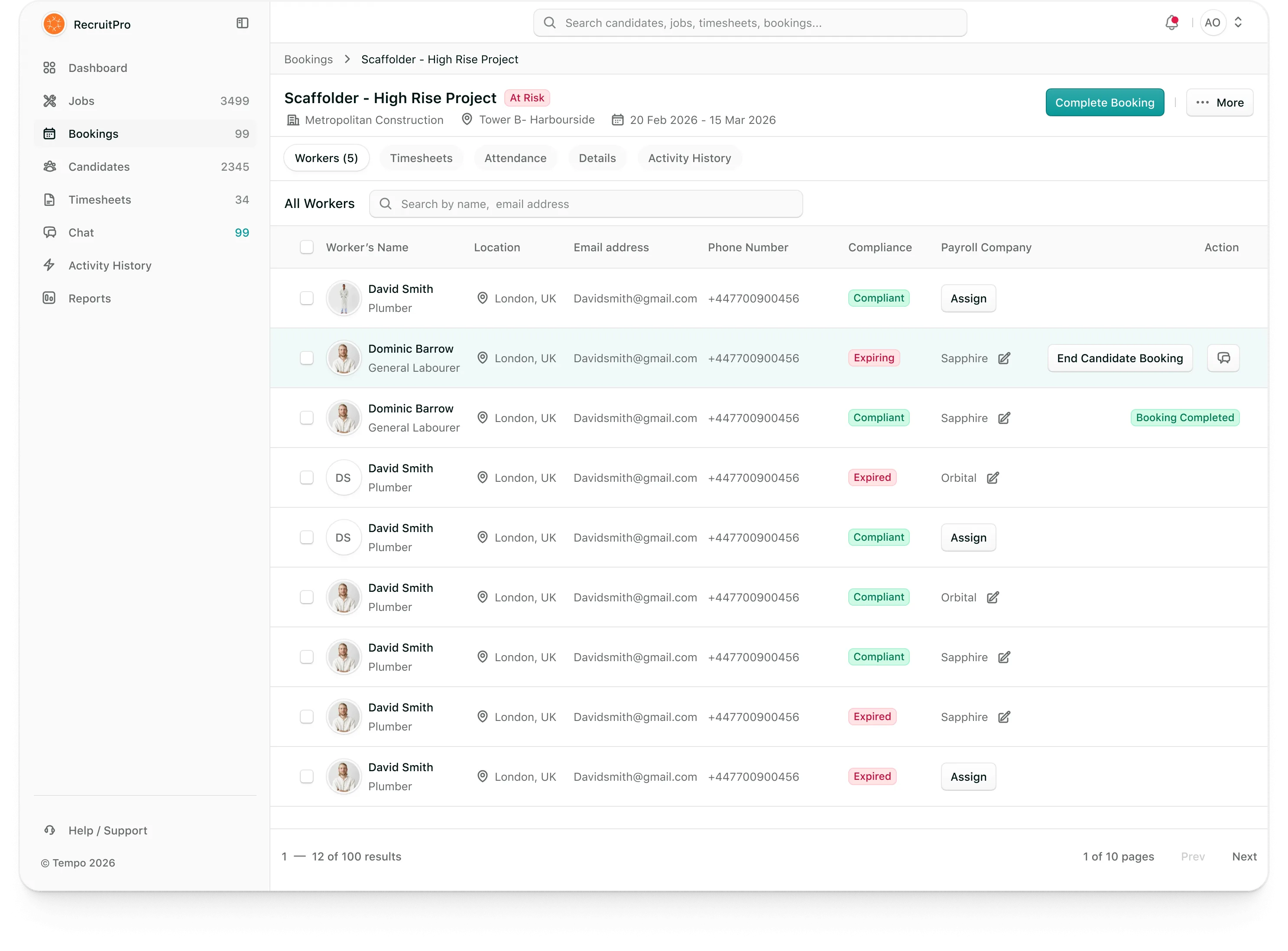The image size is (1288, 951).
Task: Switch to the Timesheets tab
Action: tap(421, 158)
